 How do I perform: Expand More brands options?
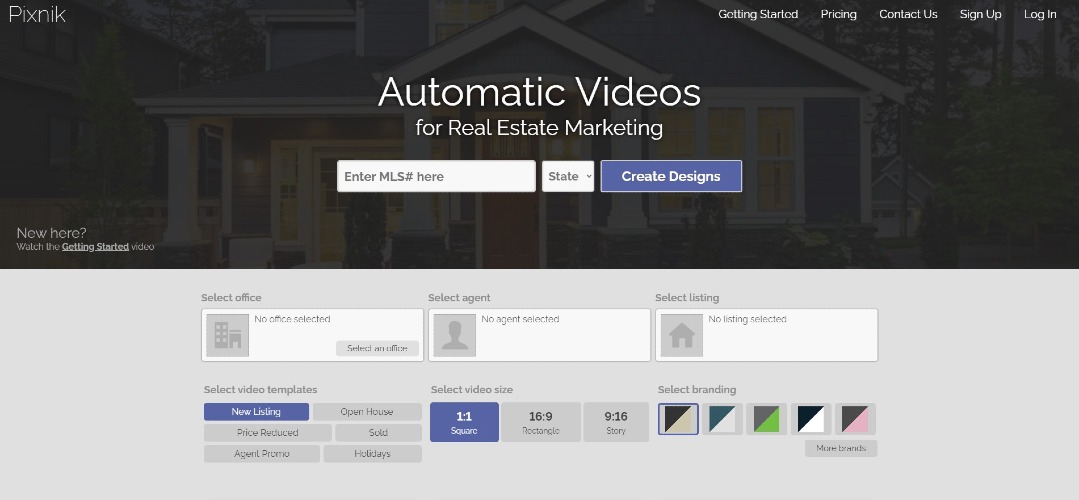point(841,448)
